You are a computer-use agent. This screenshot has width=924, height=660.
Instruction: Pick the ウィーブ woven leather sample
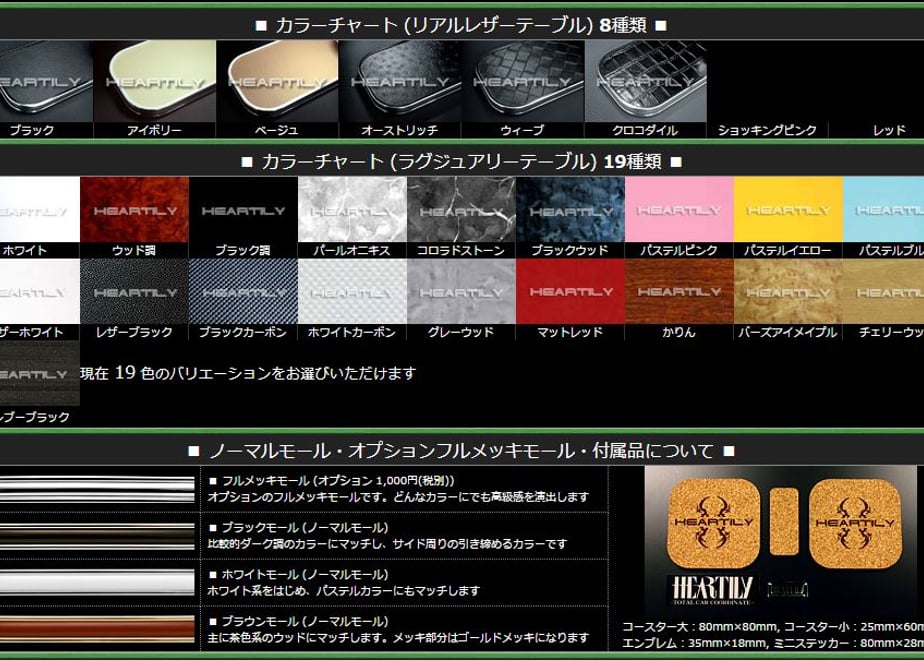coord(523,81)
